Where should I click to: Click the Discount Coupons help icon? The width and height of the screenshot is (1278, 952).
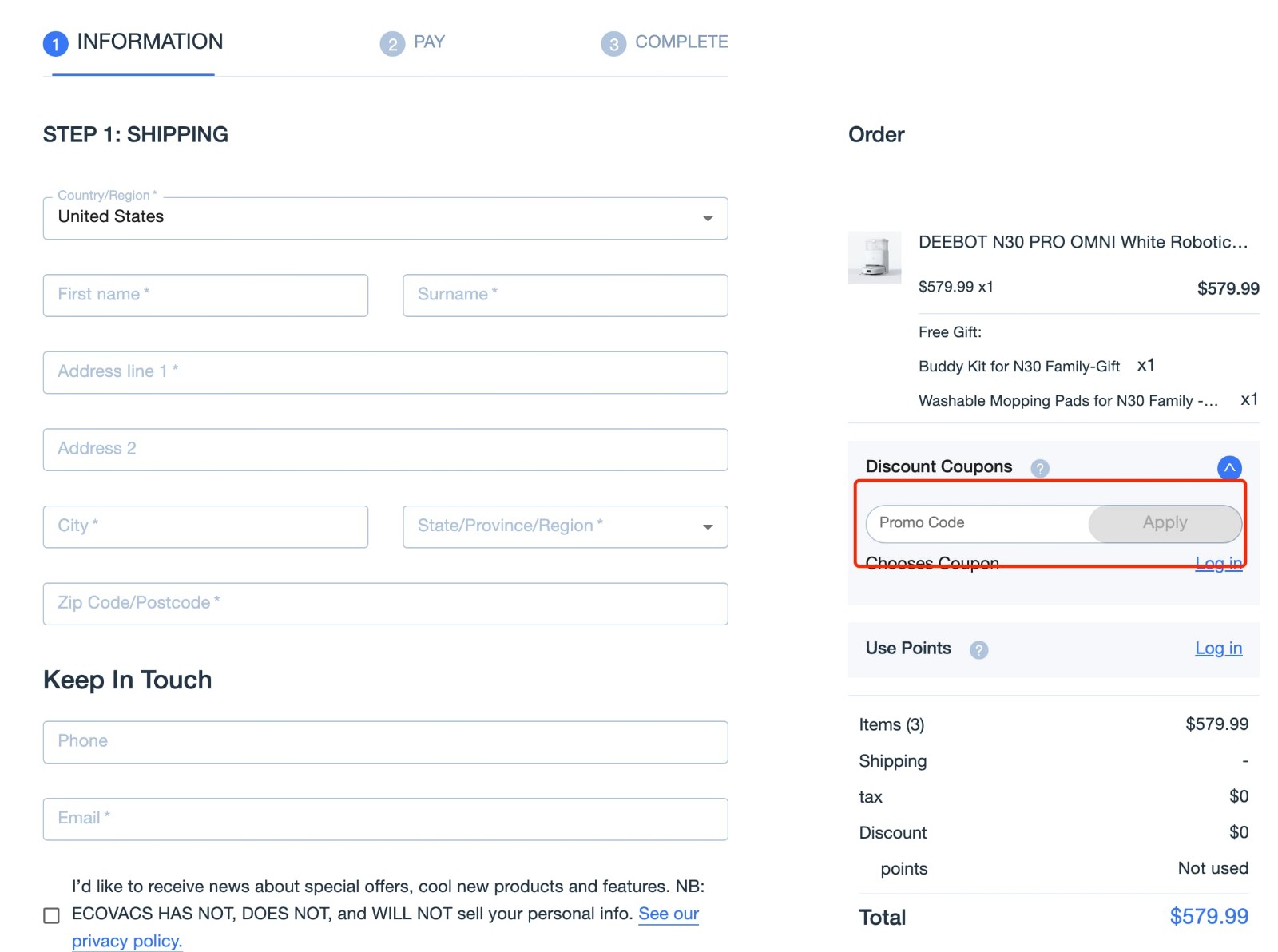[1039, 468]
